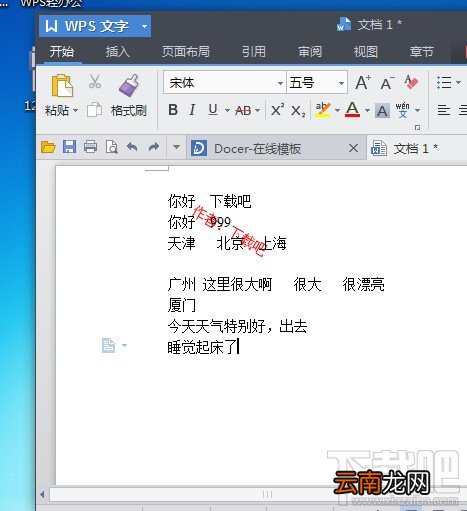Expand bullet list style dropdown arrow
Image resolution: width=467 pixels, height=511 pixels.
pyautogui.click(x=459, y=82)
